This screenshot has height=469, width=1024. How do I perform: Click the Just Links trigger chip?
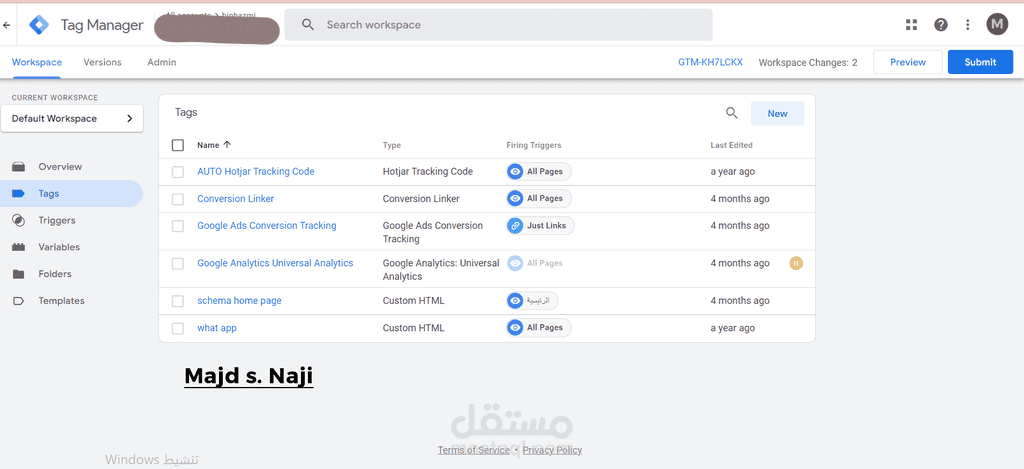point(541,225)
